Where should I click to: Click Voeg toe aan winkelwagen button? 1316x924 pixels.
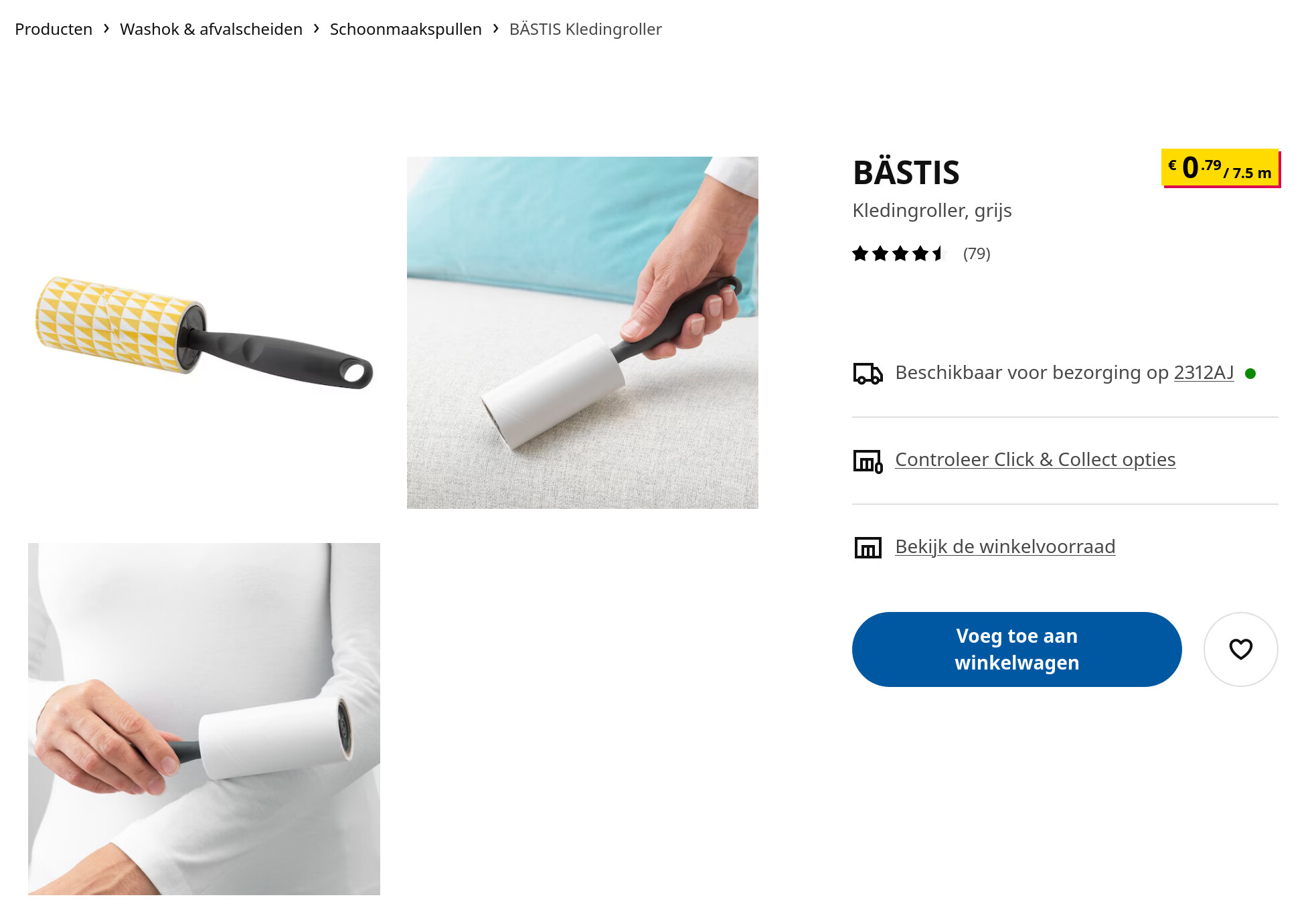coord(1016,649)
